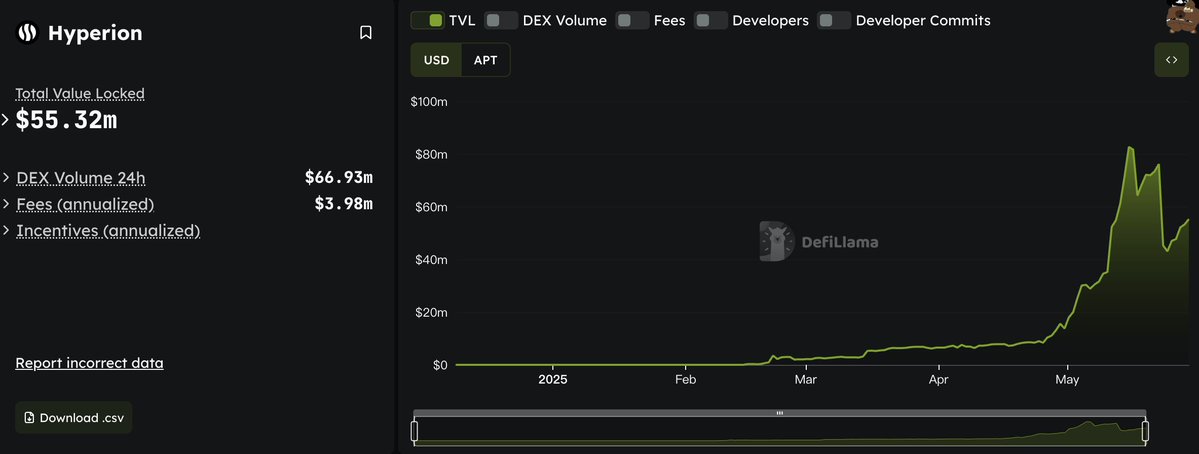
Task: Click the May label on the time axis
Action: (x=1066, y=379)
